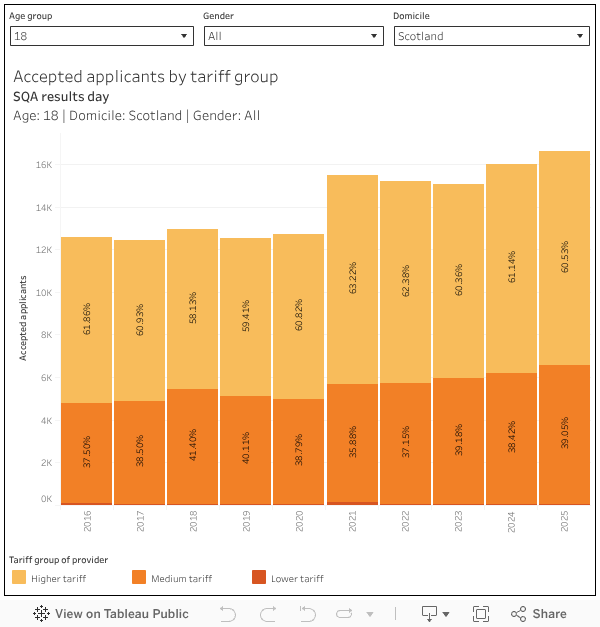The image size is (600, 627).
Task: Click the 2016 Higher tariff bar segment
Action: pyautogui.click(x=86, y=320)
